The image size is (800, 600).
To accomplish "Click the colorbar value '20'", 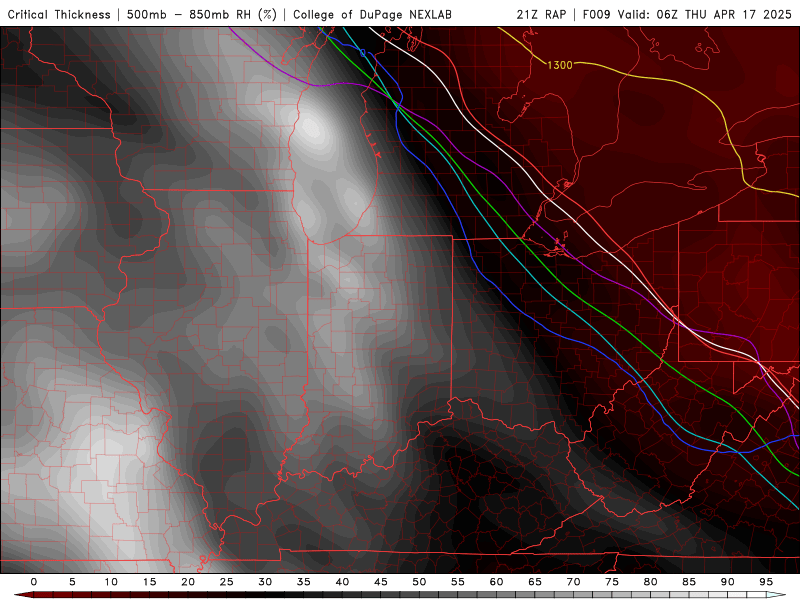I will click(x=188, y=582).
